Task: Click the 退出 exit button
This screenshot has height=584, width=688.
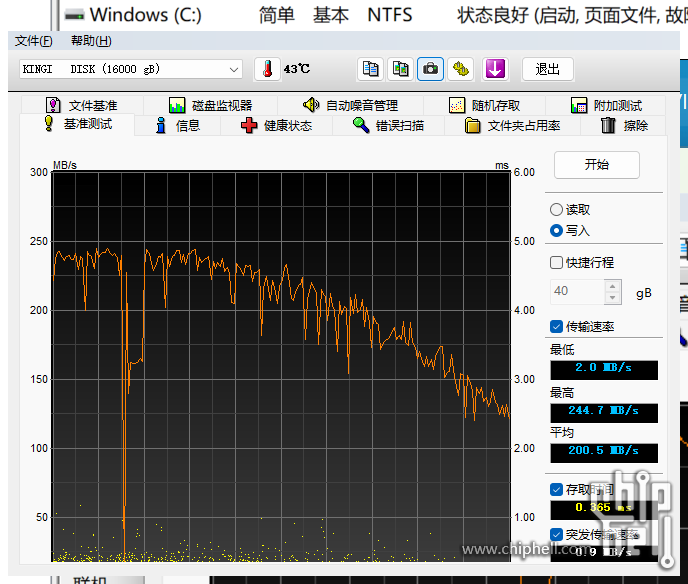Action: (548, 69)
